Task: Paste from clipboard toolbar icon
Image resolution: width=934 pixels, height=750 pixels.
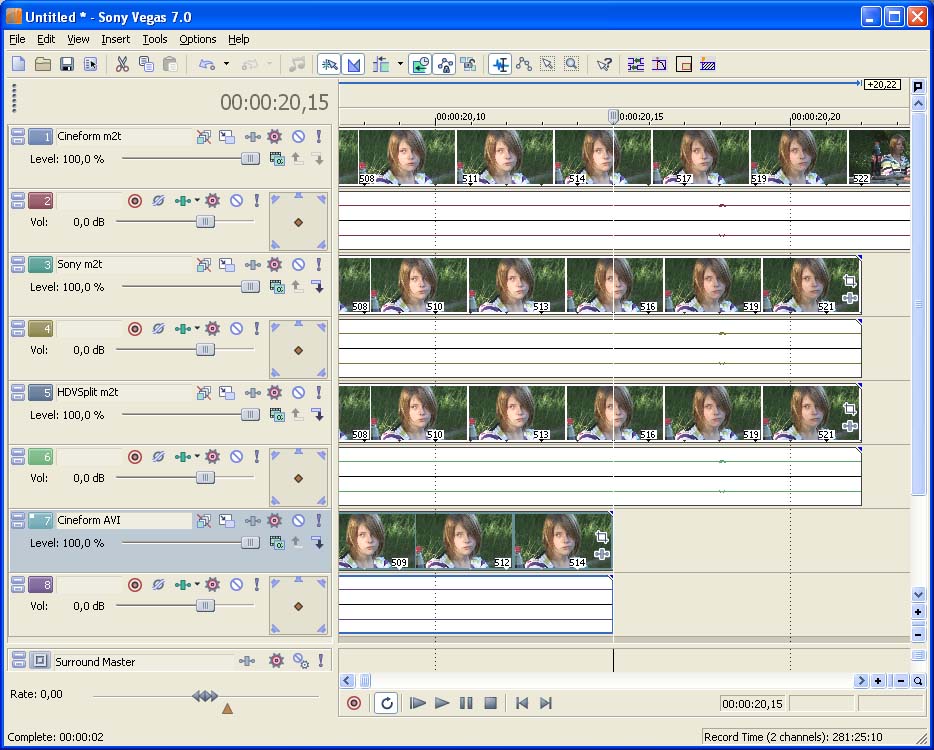Action: (x=170, y=64)
